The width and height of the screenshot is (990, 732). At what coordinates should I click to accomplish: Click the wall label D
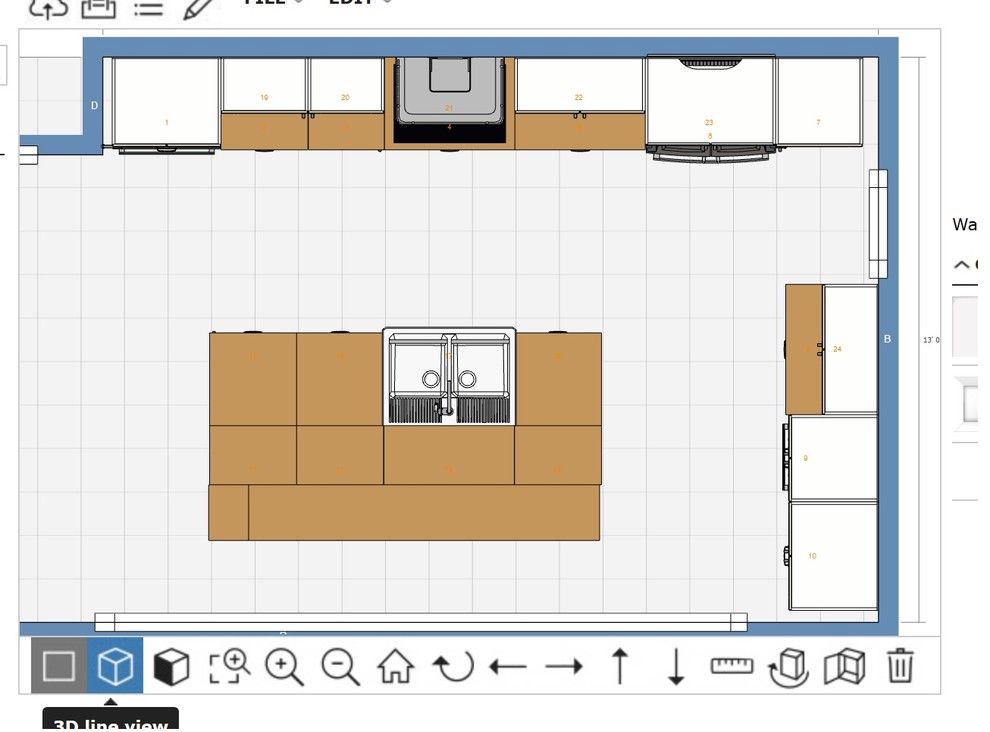(94, 105)
